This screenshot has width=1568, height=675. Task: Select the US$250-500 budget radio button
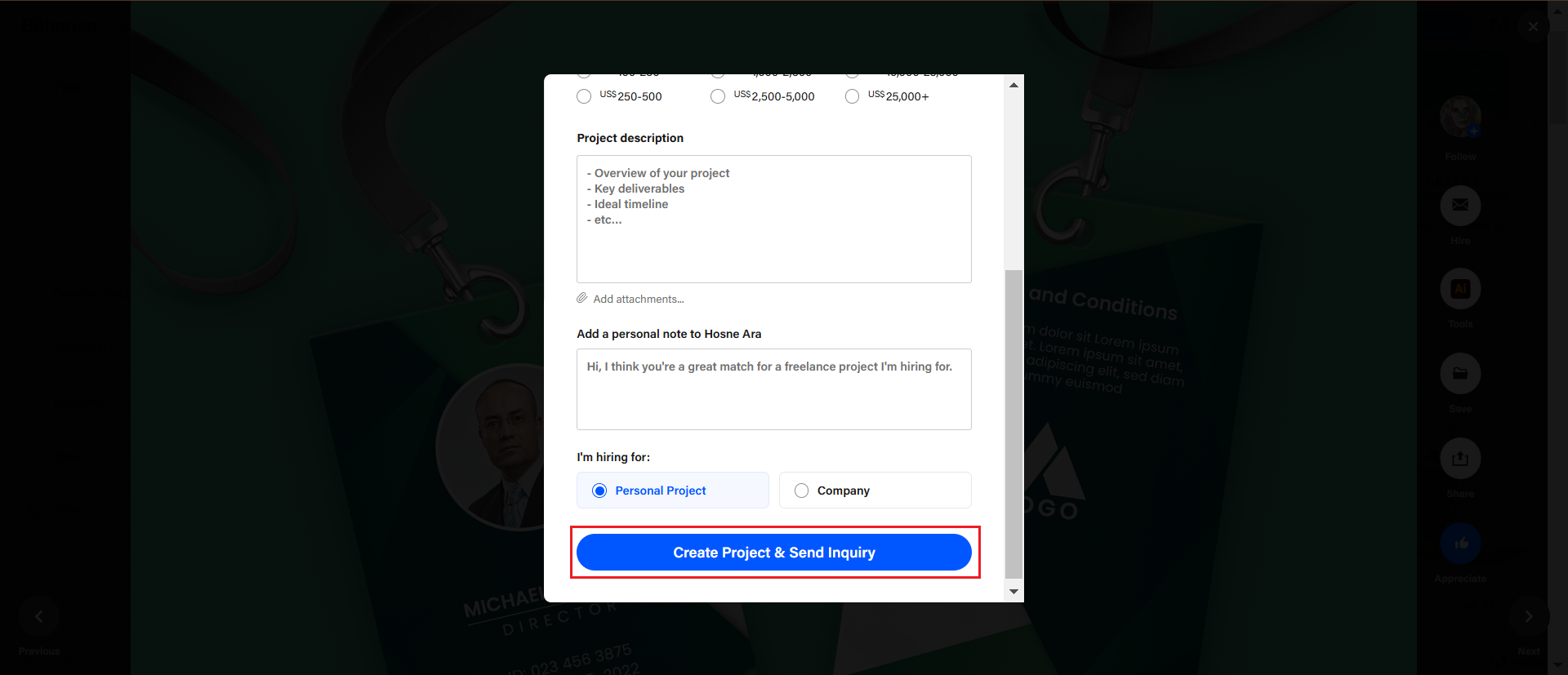(584, 96)
